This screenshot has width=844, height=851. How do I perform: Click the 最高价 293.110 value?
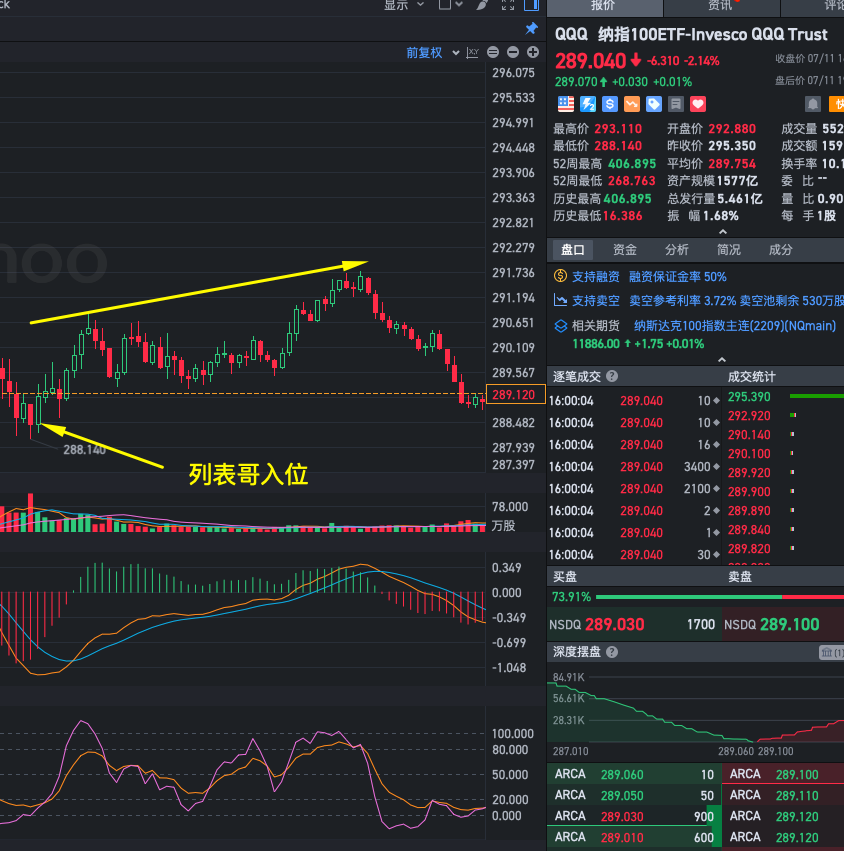(x=618, y=129)
